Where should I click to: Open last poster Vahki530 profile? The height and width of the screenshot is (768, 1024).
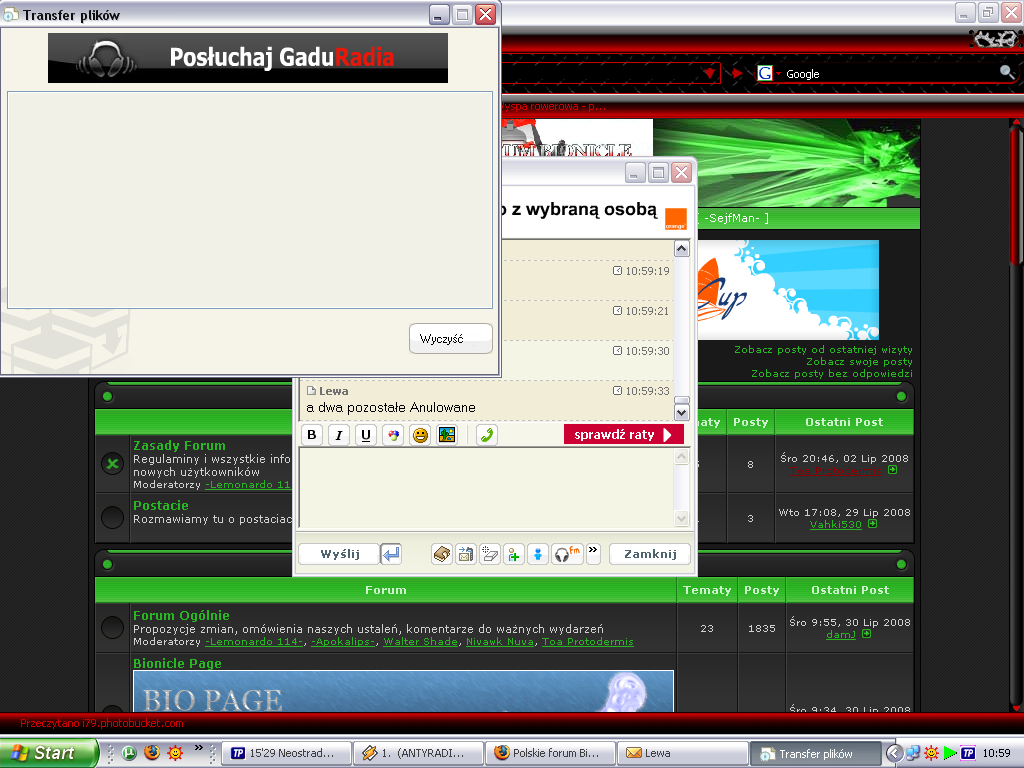pos(836,524)
